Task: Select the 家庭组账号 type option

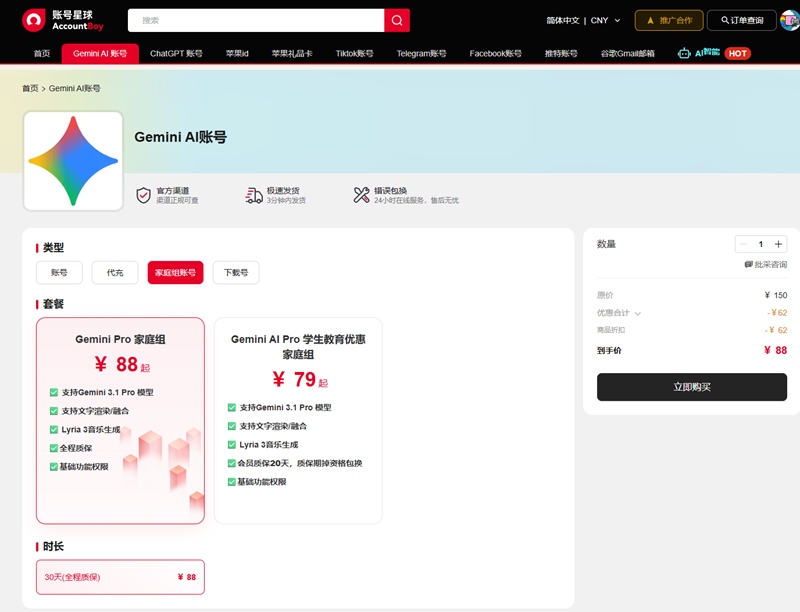Action: point(176,272)
